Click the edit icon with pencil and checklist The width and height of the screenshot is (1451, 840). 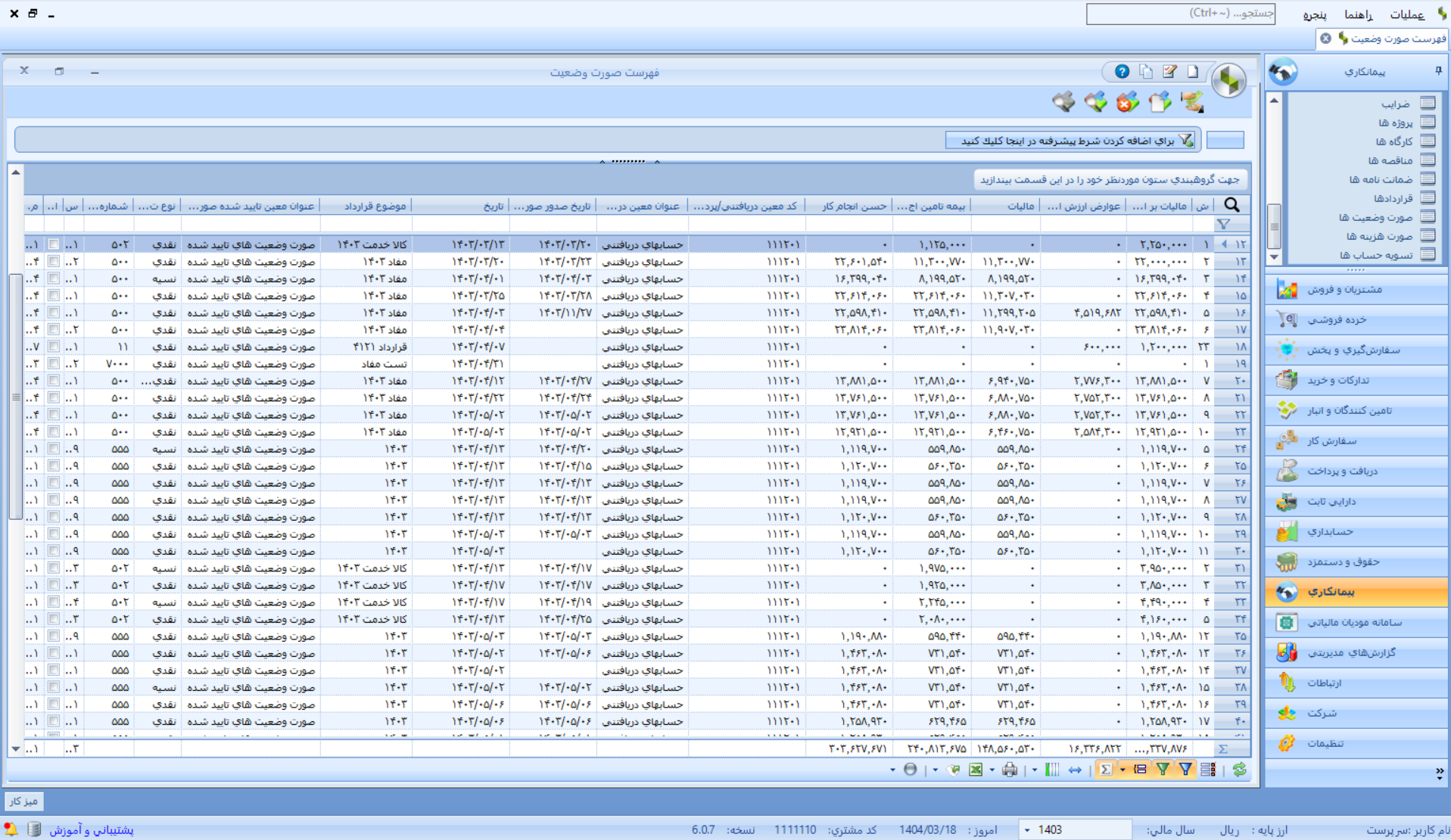(1169, 71)
